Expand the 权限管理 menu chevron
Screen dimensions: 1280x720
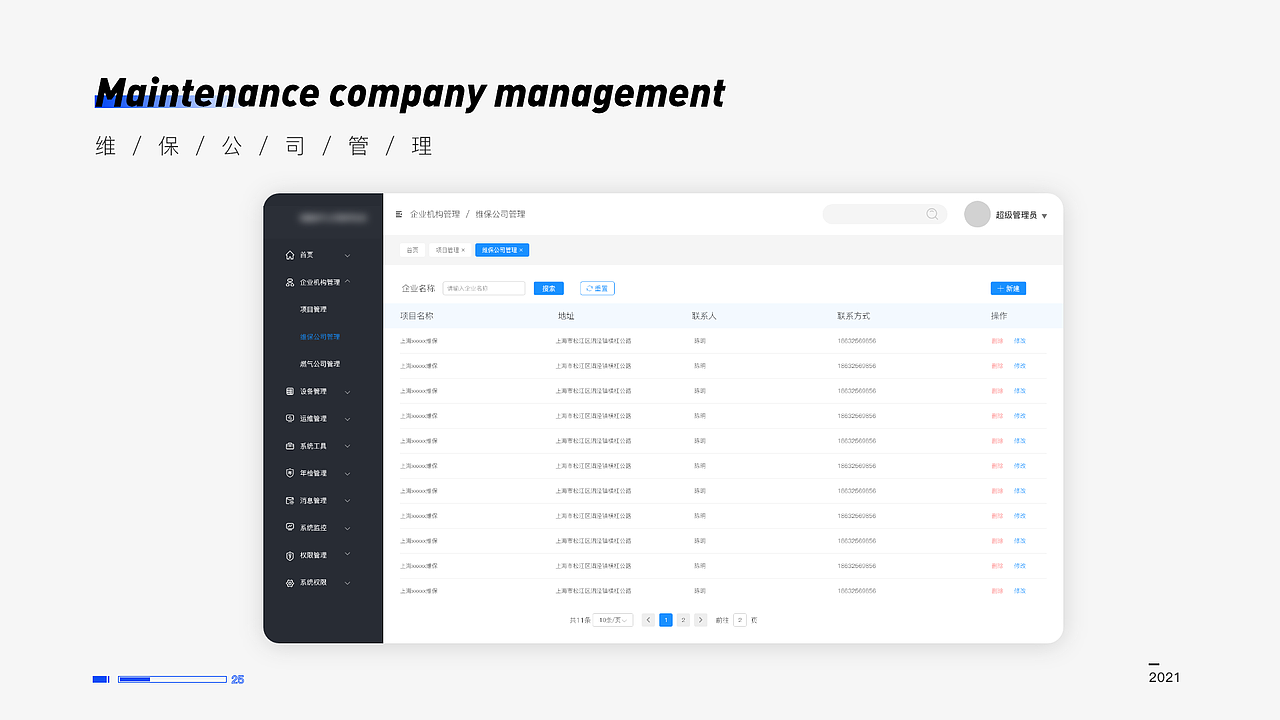(348, 554)
